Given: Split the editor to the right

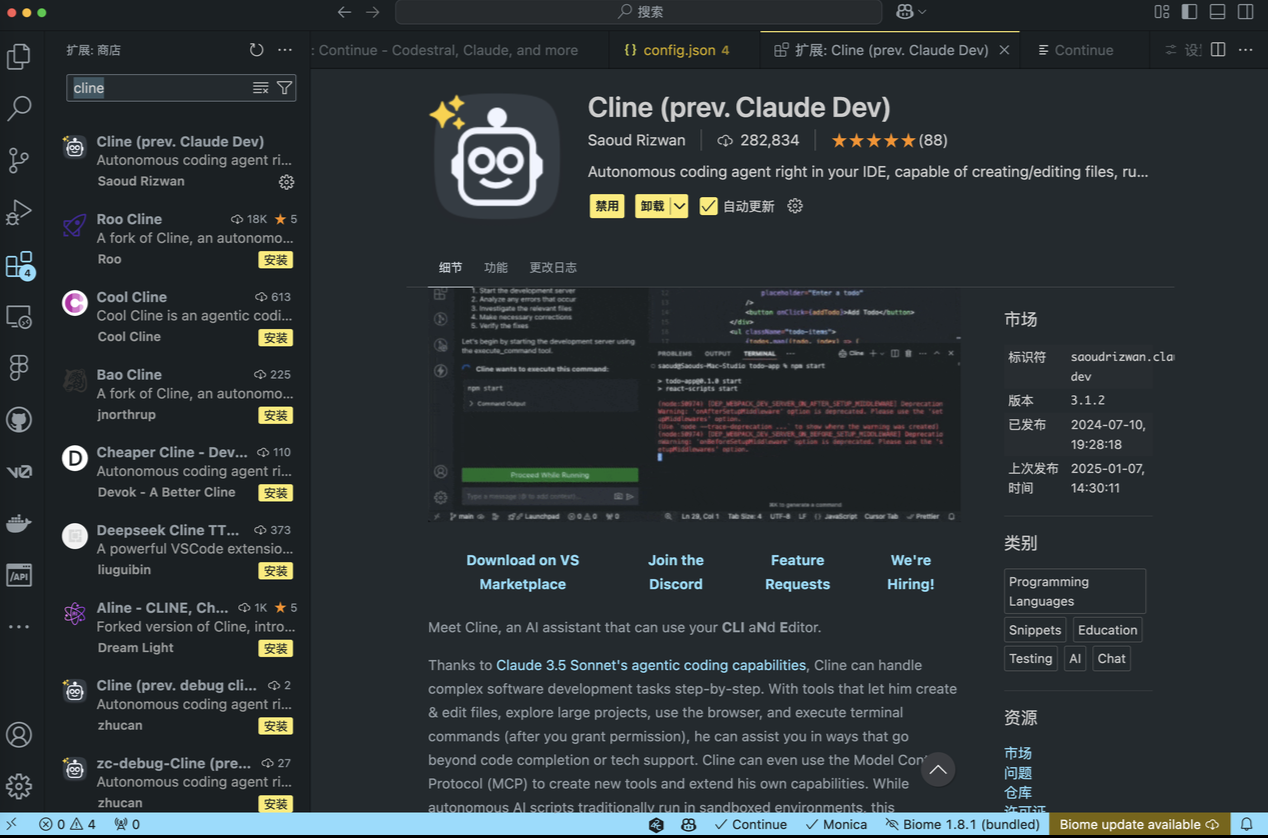Looking at the screenshot, I should point(1218,50).
